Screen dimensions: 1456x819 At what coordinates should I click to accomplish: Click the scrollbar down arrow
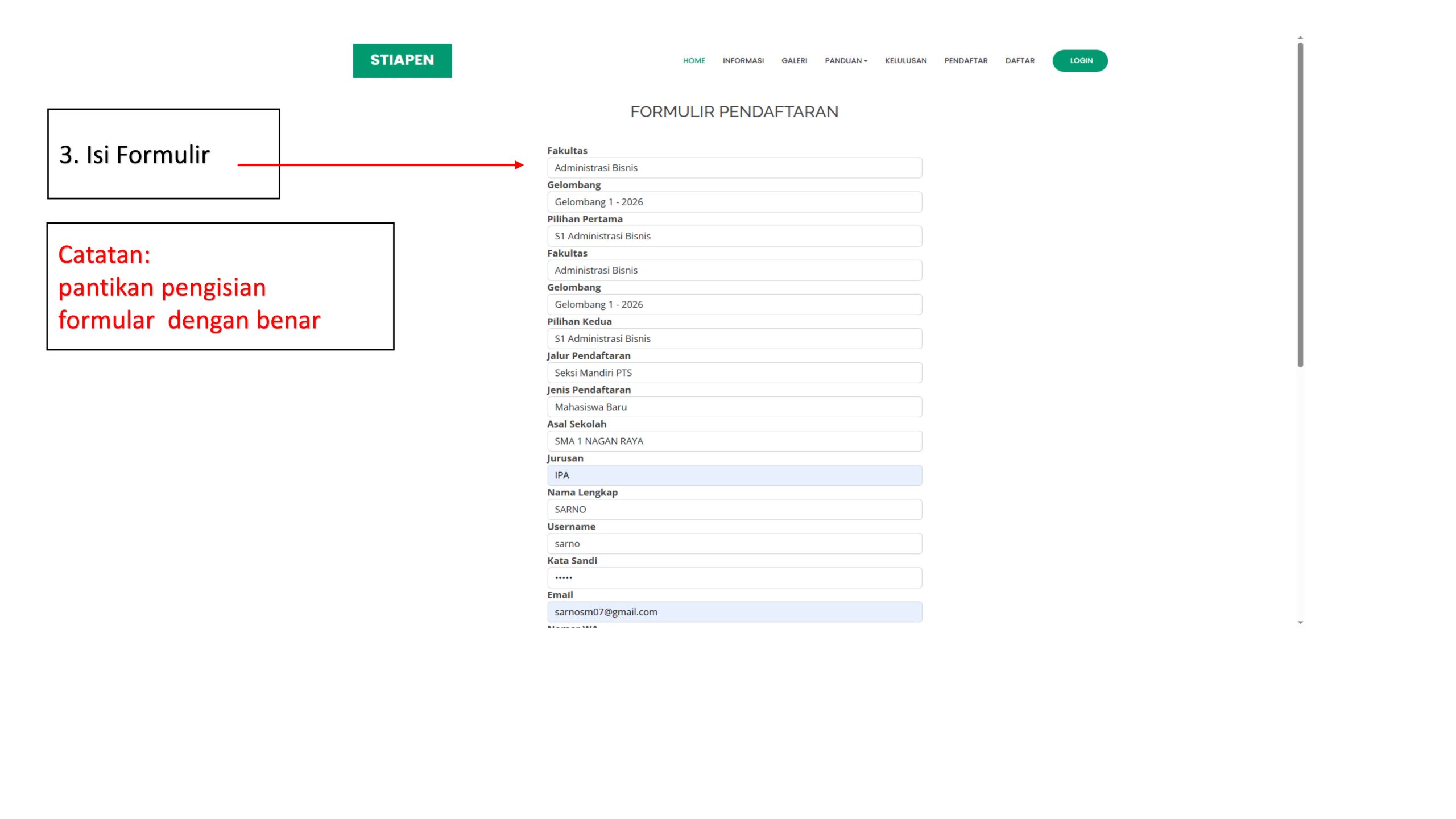coord(1300,623)
